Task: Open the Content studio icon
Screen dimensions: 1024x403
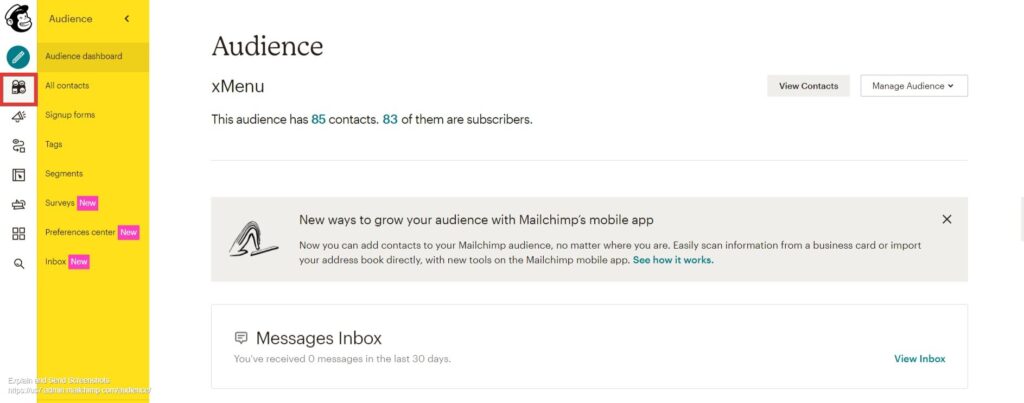Action: [x=18, y=204]
